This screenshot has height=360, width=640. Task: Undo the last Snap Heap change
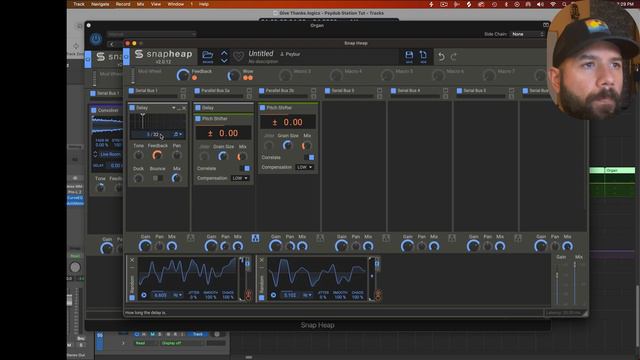441,56
